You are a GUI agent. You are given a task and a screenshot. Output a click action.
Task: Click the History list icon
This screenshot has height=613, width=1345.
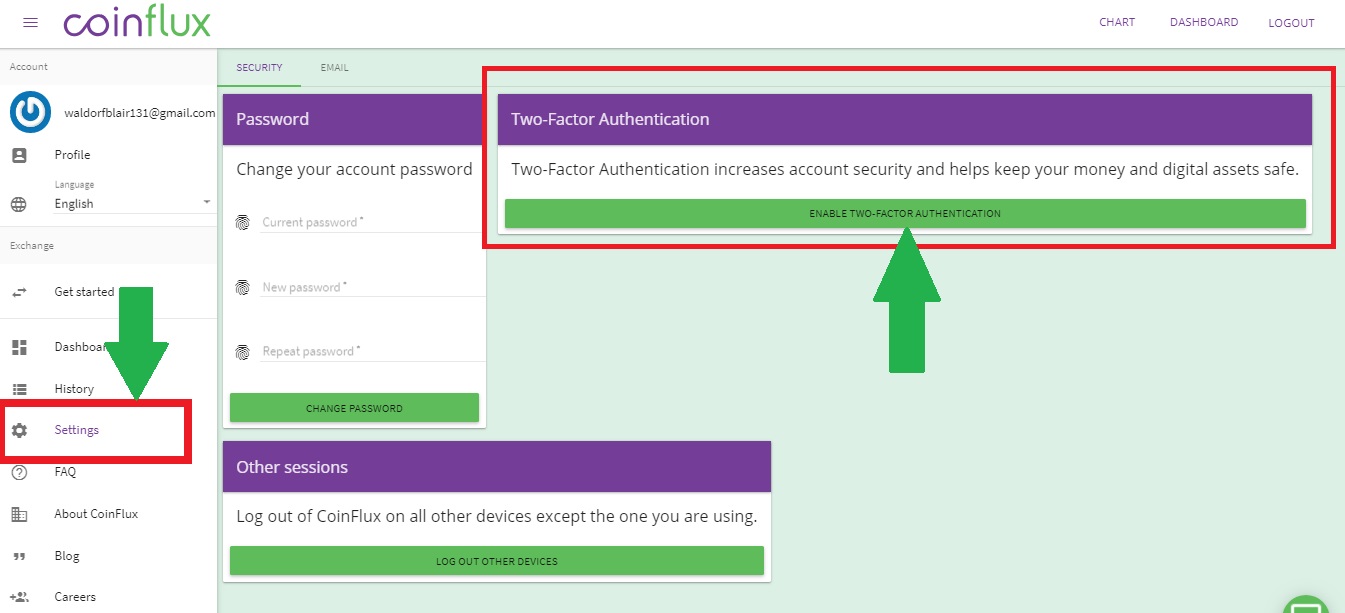(x=19, y=389)
